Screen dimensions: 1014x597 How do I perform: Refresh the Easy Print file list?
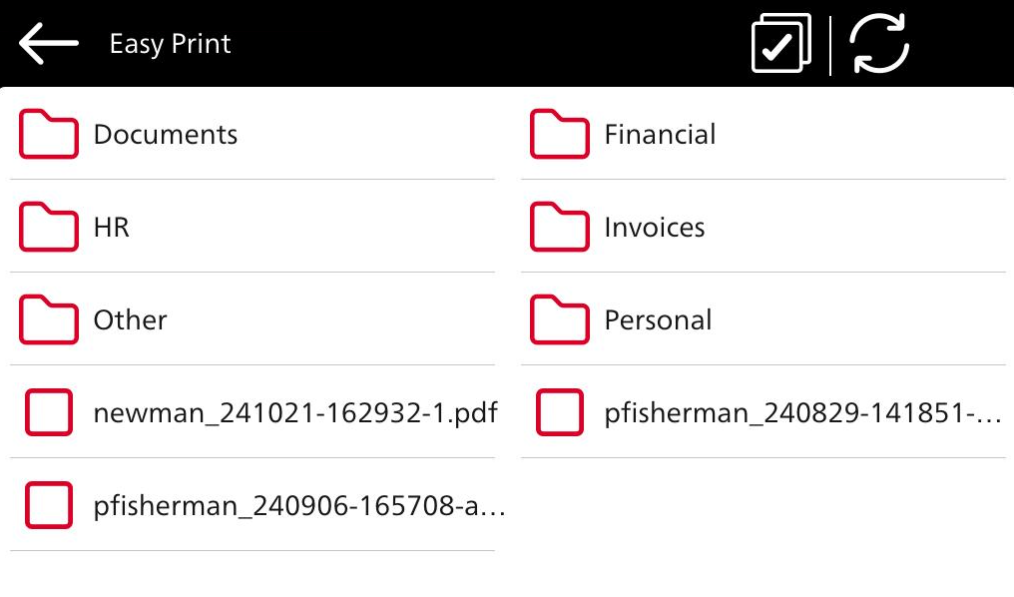879,45
